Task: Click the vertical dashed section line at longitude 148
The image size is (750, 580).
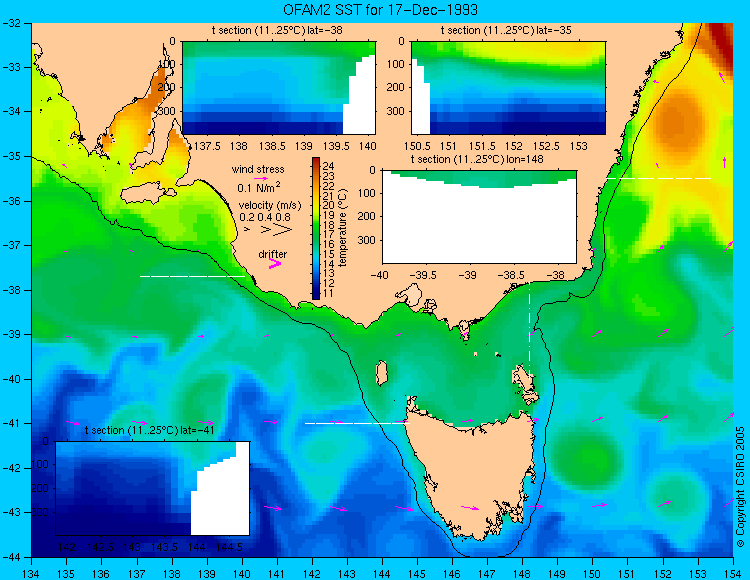Action: pyautogui.click(x=529, y=330)
